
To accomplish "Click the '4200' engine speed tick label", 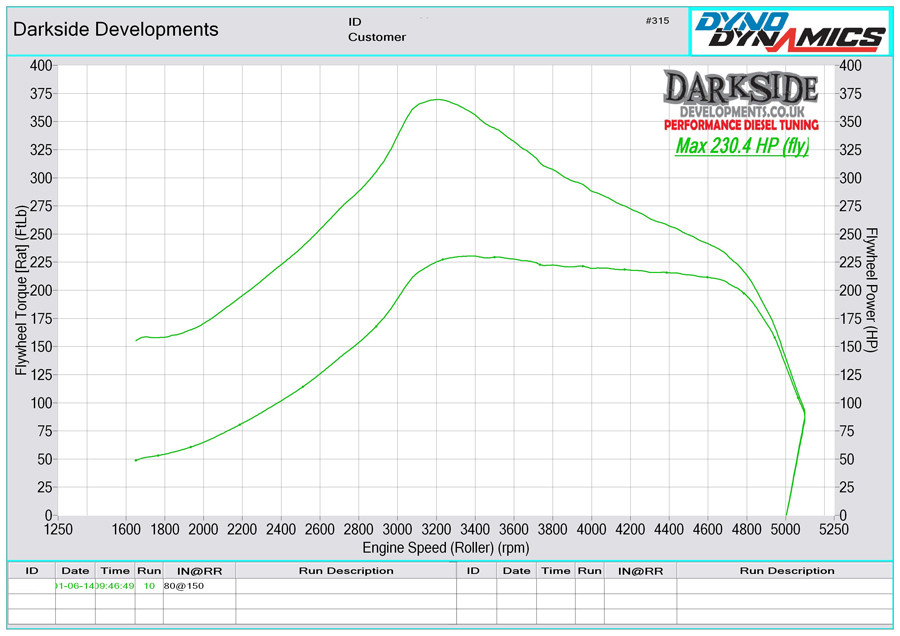I will click(630, 529).
